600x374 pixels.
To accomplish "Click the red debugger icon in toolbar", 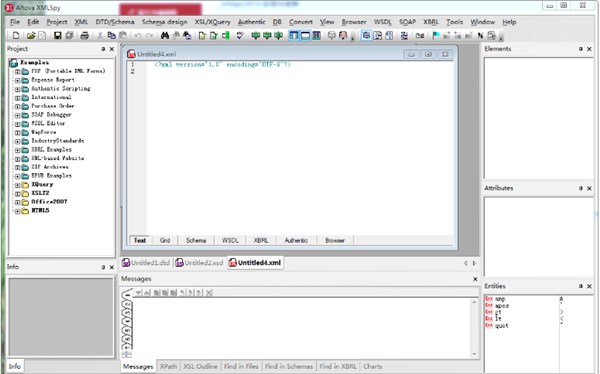I will click(343, 36).
